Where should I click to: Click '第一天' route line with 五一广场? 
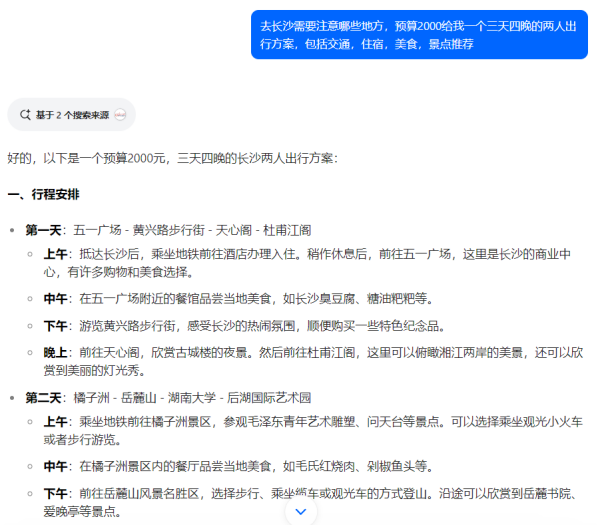click(x=168, y=230)
